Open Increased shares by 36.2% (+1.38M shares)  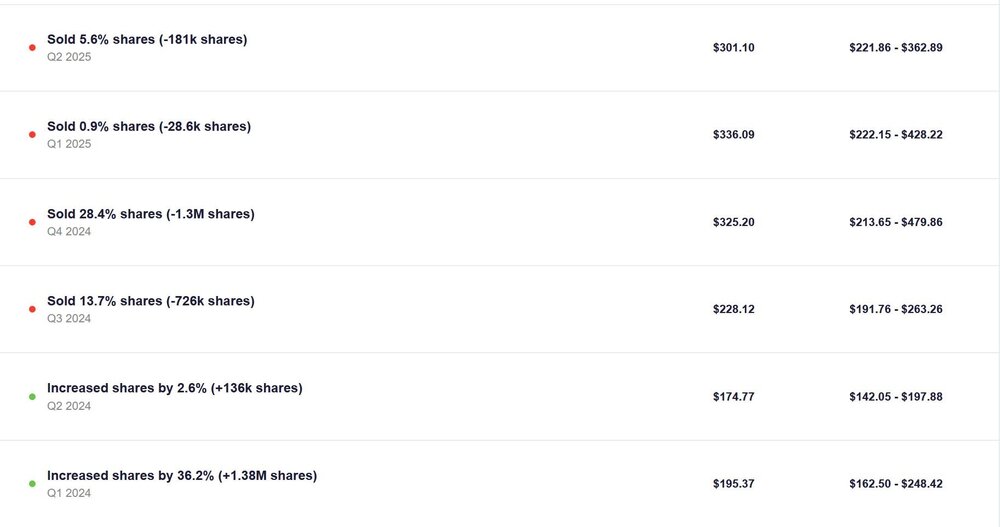[182, 475]
